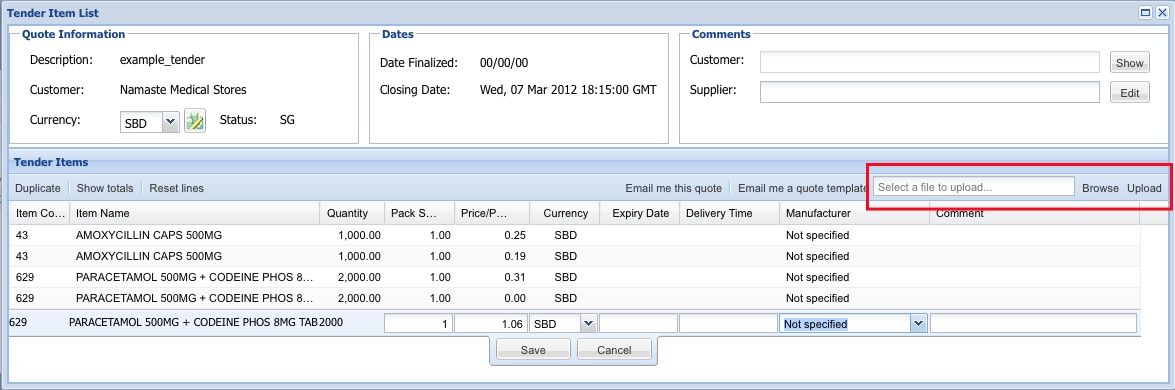This screenshot has width=1175, height=390.
Task: Click the Delivery Time field in edit row
Action: (728, 324)
